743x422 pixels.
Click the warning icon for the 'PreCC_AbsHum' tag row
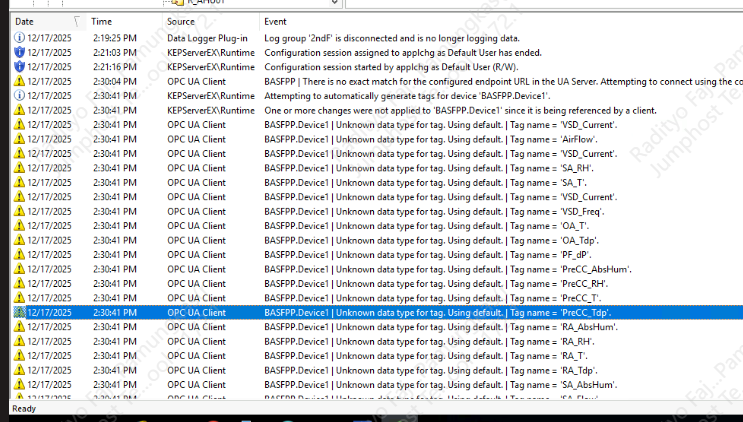click(19, 269)
